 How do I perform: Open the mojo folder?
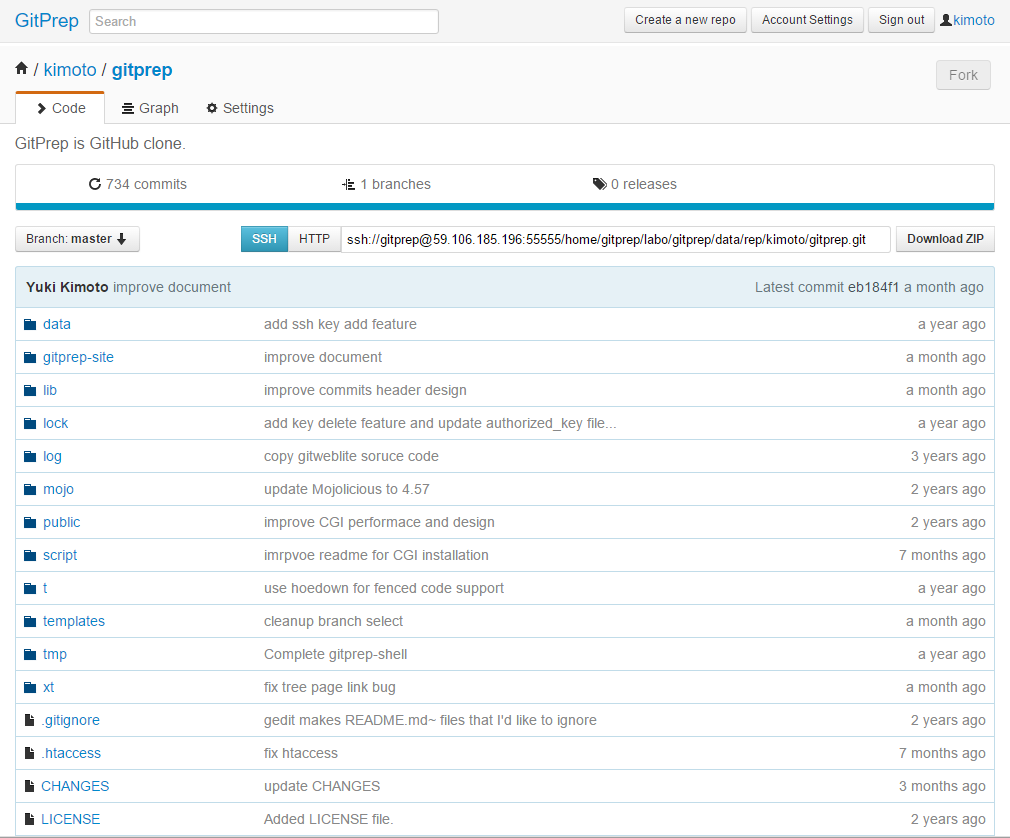coord(58,489)
